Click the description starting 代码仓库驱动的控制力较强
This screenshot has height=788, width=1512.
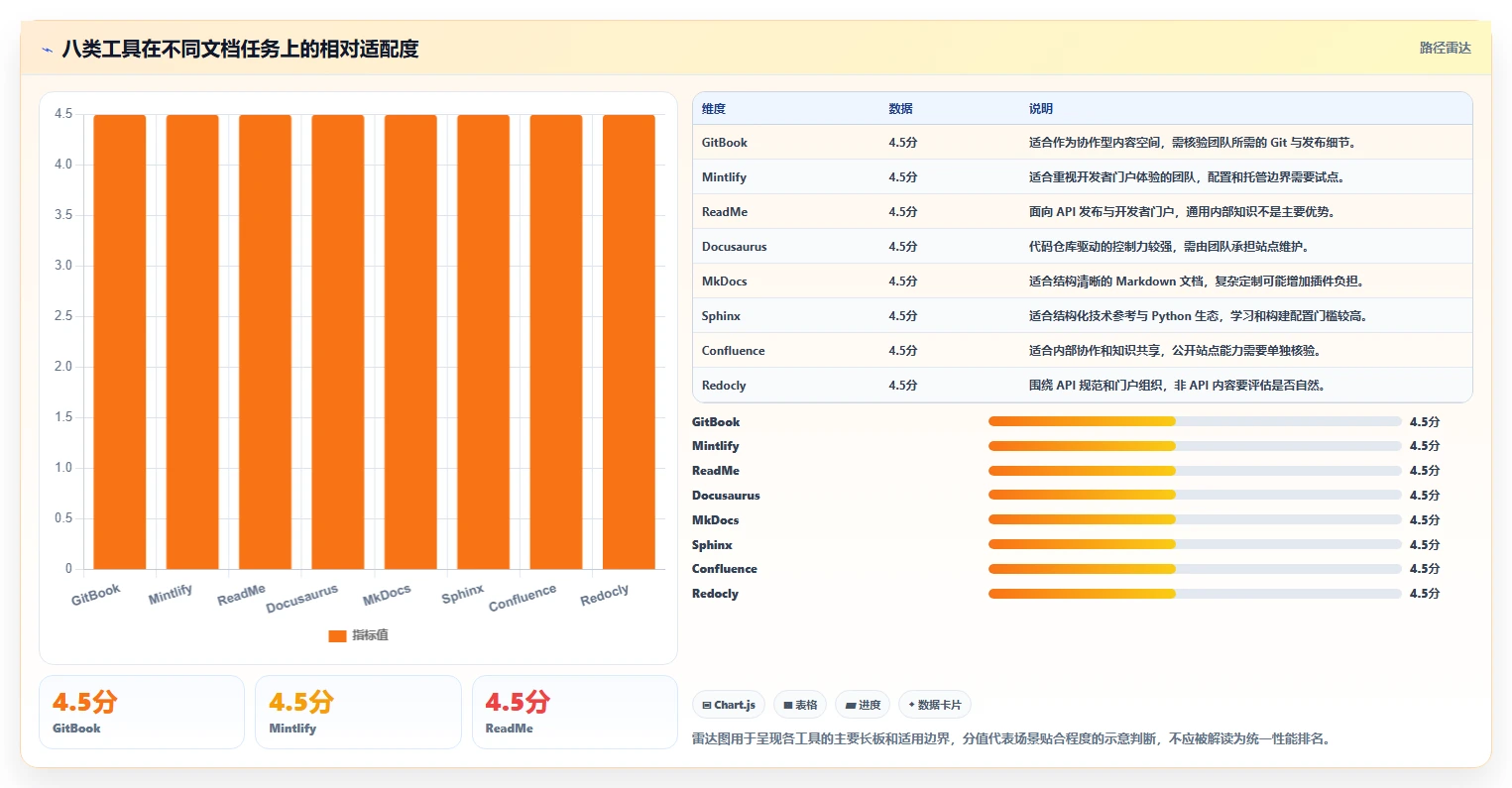[x=1169, y=247]
